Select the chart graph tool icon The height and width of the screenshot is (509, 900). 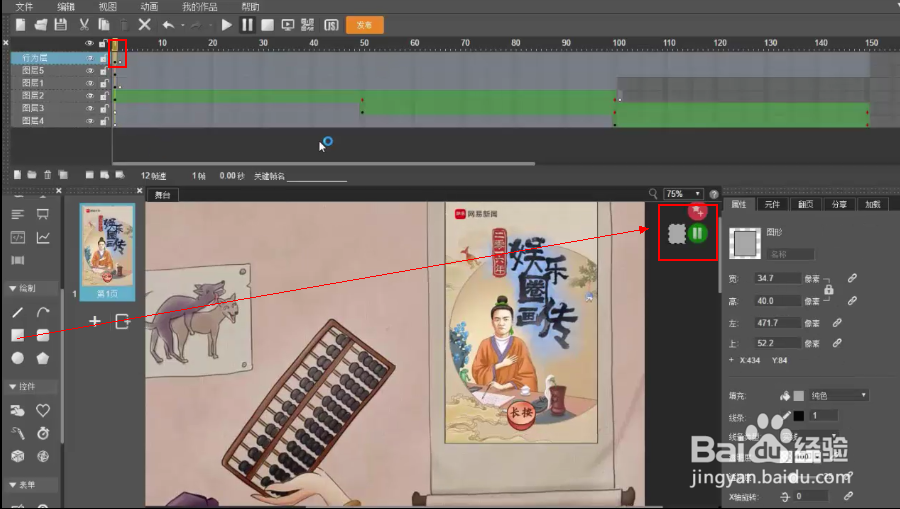(x=43, y=237)
